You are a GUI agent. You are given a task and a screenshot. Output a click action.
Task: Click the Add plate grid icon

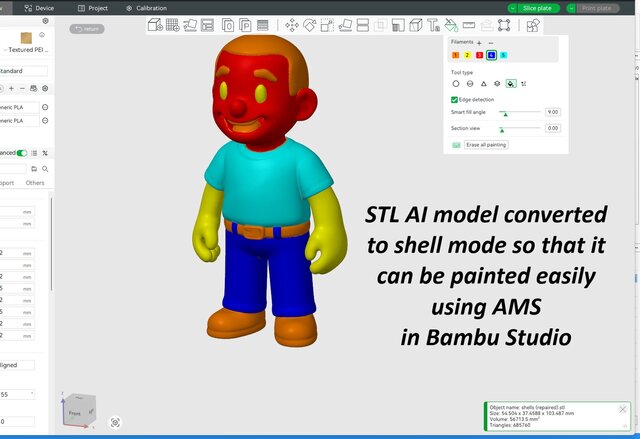coord(173,25)
